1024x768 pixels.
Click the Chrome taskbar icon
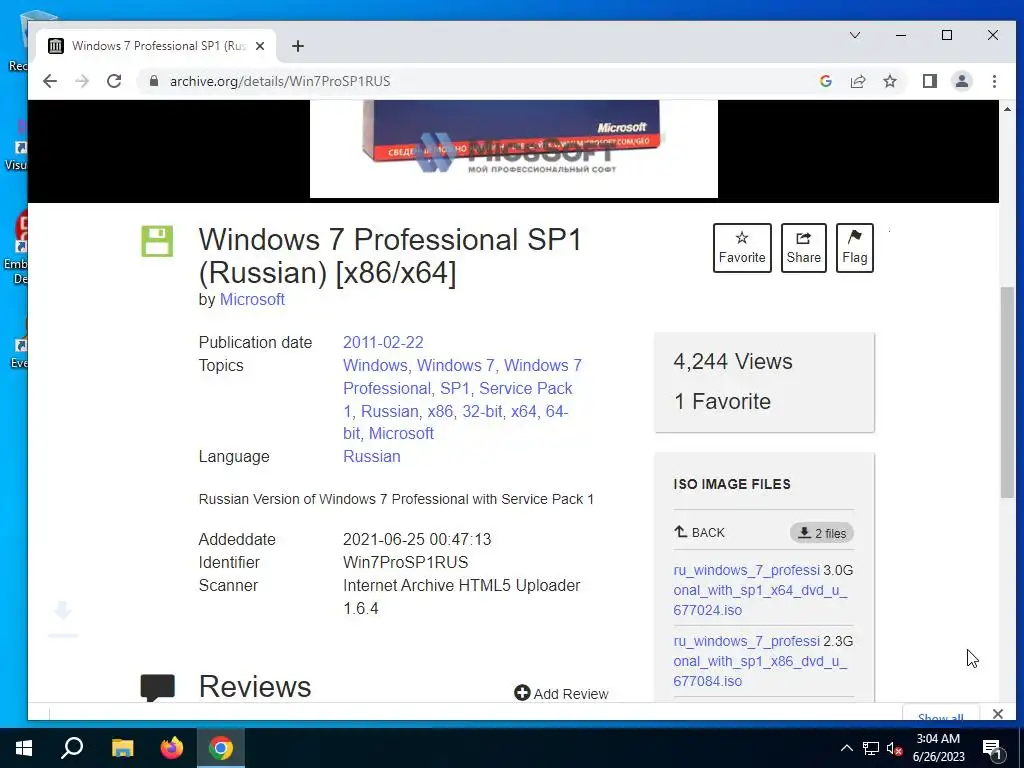pyautogui.click(x=221, y=748)
